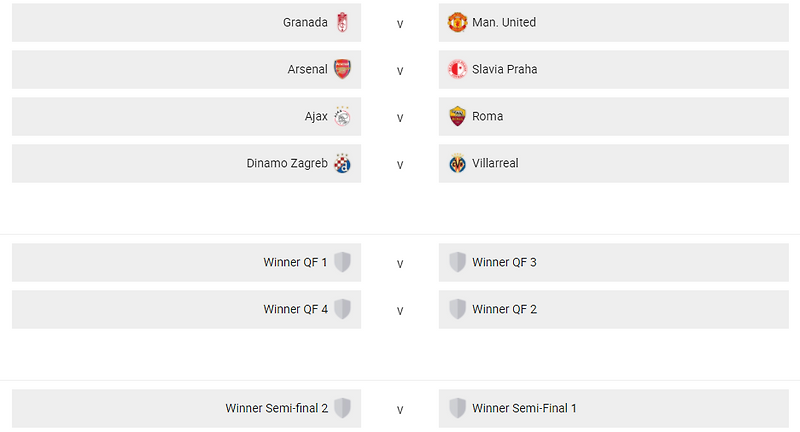Click the Roma club crest

pos(457,116)
